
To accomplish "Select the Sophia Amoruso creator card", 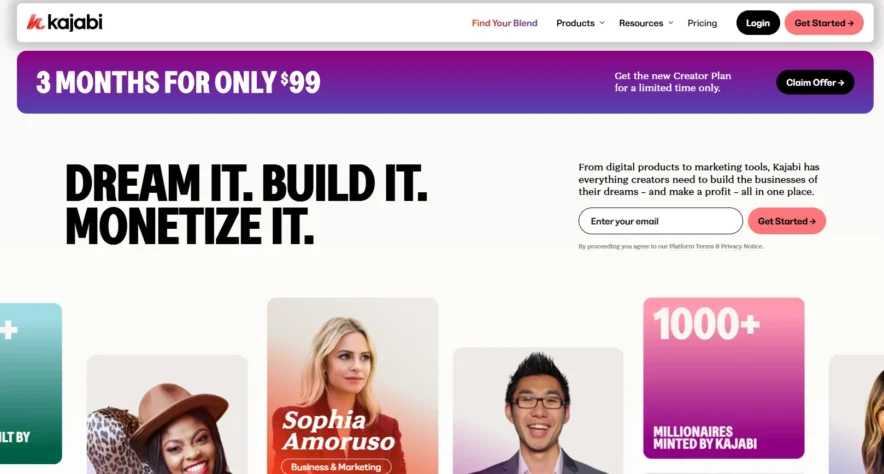I will coord(352,386).
